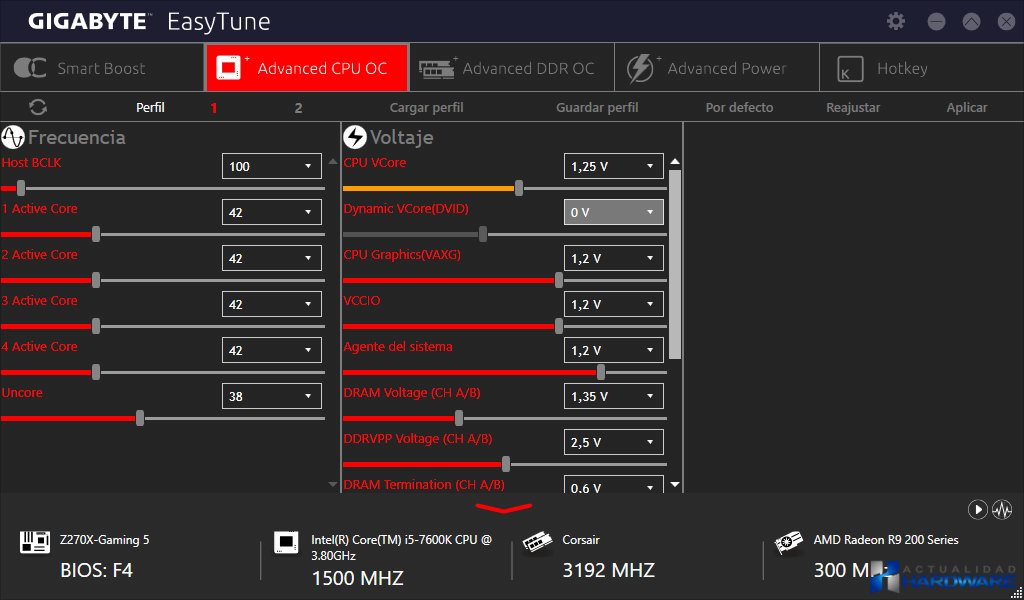
Task: Click the Voltaje panel scrollbar down arrow
Action: tap(675, 484)
